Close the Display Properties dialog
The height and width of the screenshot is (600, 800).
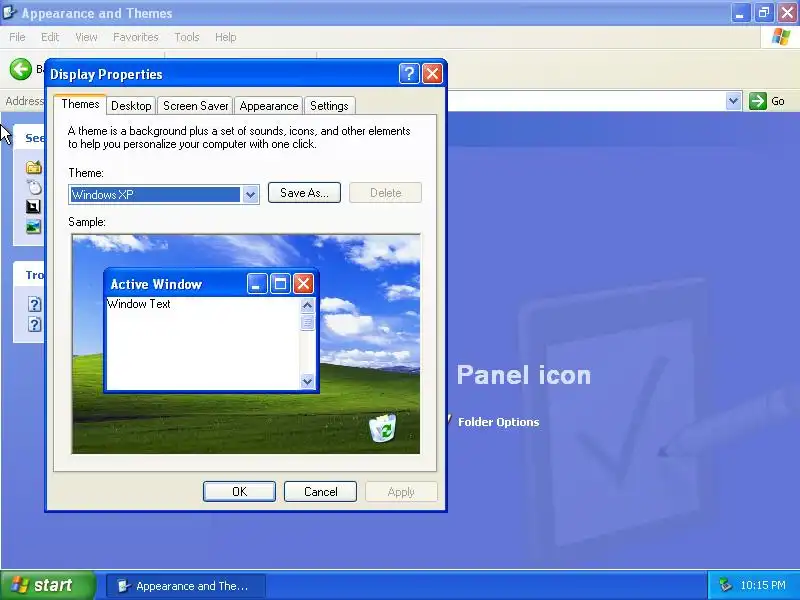pos(432,74)
